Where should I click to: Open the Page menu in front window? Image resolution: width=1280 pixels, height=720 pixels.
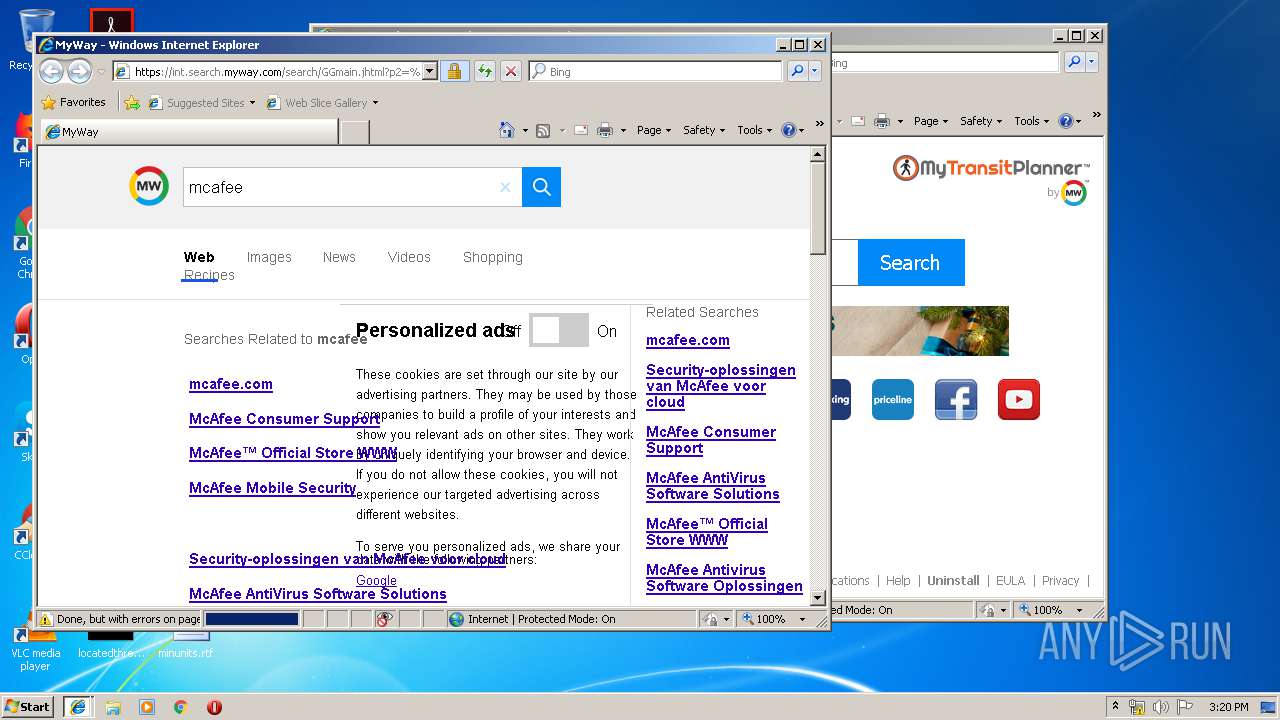click(654, 130)
